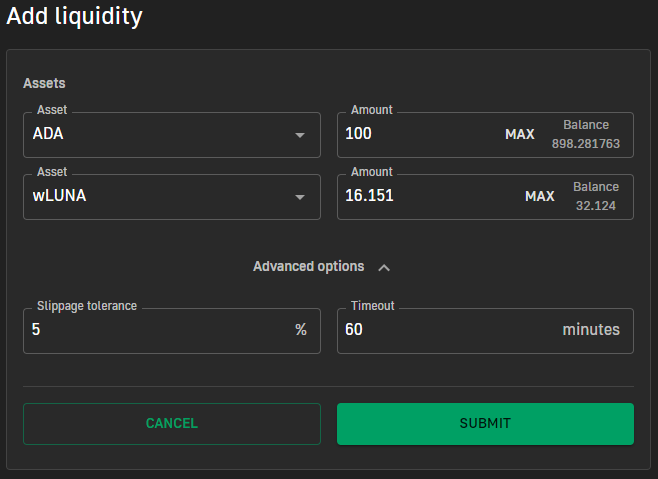Click MAX for the wLUNA amount
Image resolution: width=658 pixels, height=479 pixels.
pos(540,196)
